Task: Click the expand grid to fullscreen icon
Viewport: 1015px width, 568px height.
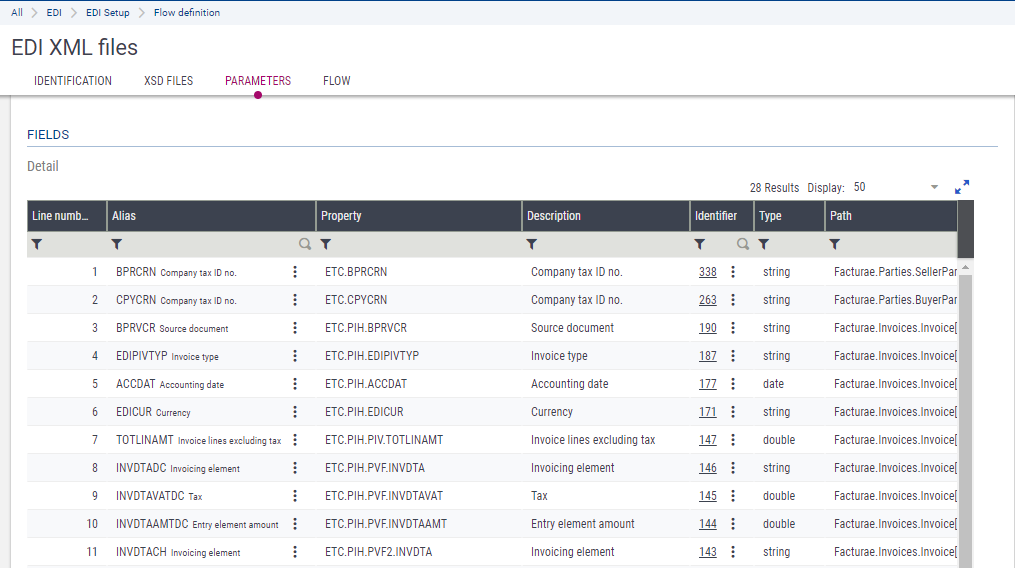Action: [x=962, y=187]
